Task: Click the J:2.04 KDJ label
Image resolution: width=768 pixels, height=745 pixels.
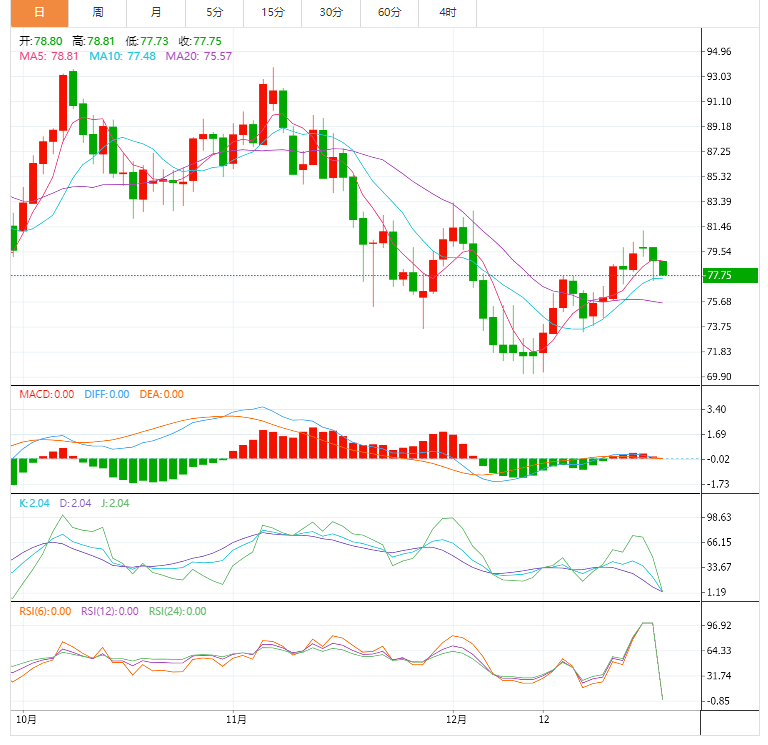Action: (115, 503)
